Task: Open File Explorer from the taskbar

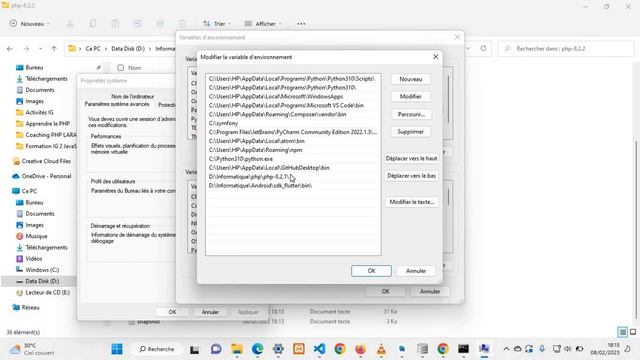Action: (237, 349)
